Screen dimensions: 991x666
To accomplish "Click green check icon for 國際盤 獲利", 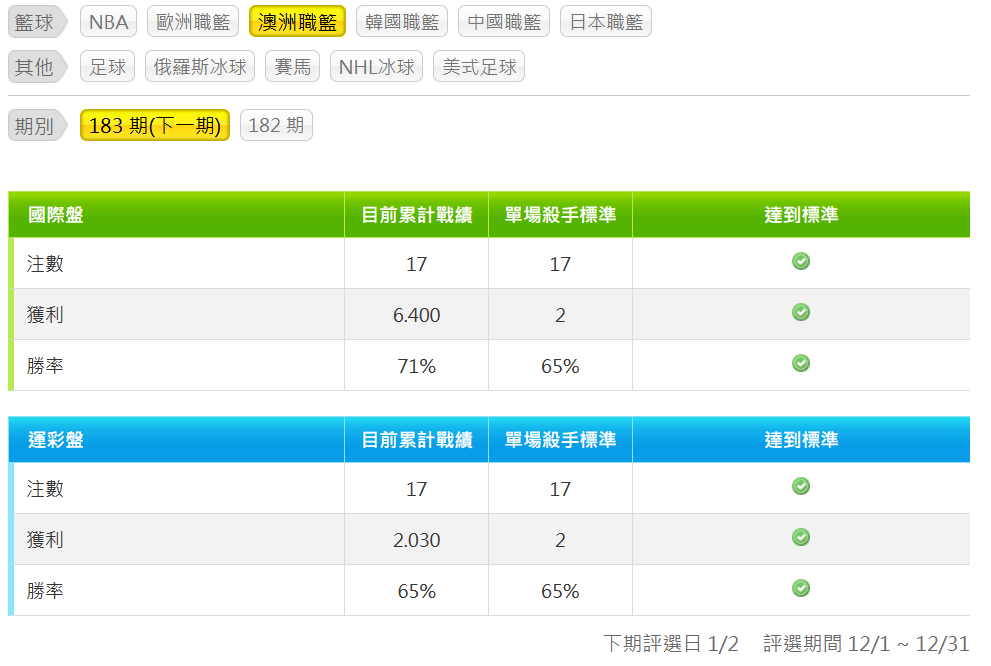I will pyautogui.click(x=801, y=313).
